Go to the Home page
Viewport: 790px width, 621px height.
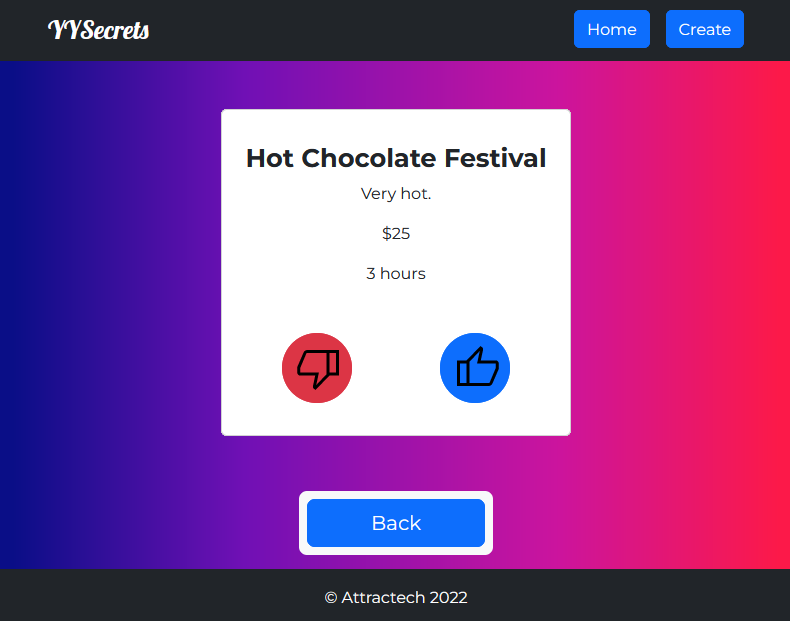click(x=611, y=29)
